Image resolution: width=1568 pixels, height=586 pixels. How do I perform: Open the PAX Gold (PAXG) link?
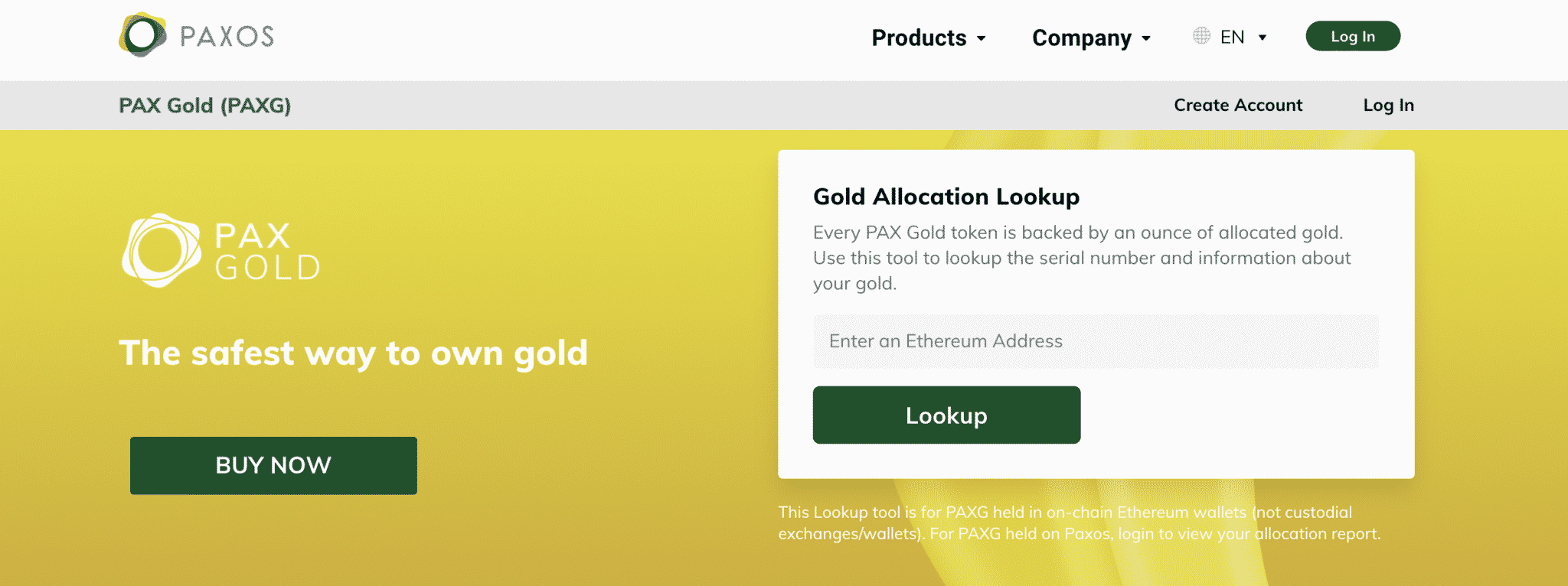point(204,105)
